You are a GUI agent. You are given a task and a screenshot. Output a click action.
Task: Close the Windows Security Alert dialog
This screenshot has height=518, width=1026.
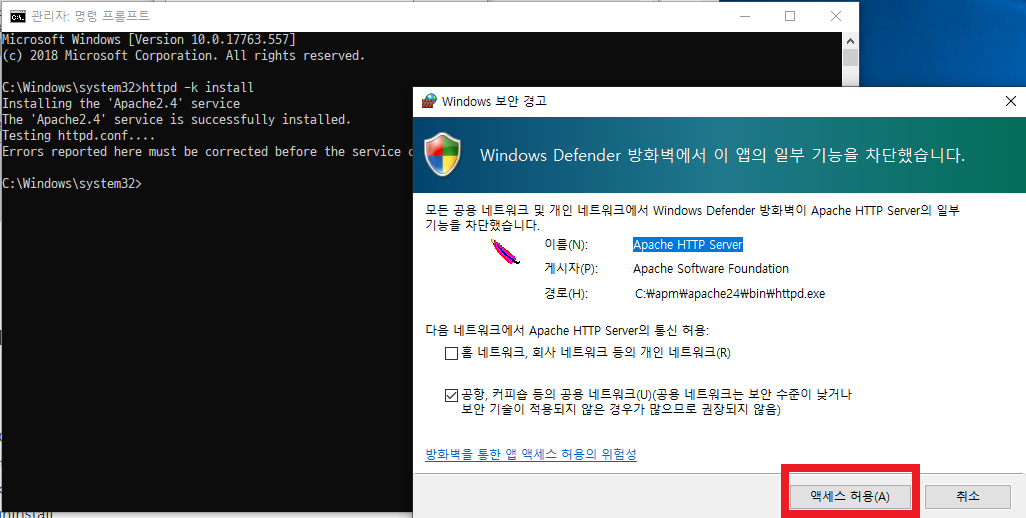pos(1010,101)
